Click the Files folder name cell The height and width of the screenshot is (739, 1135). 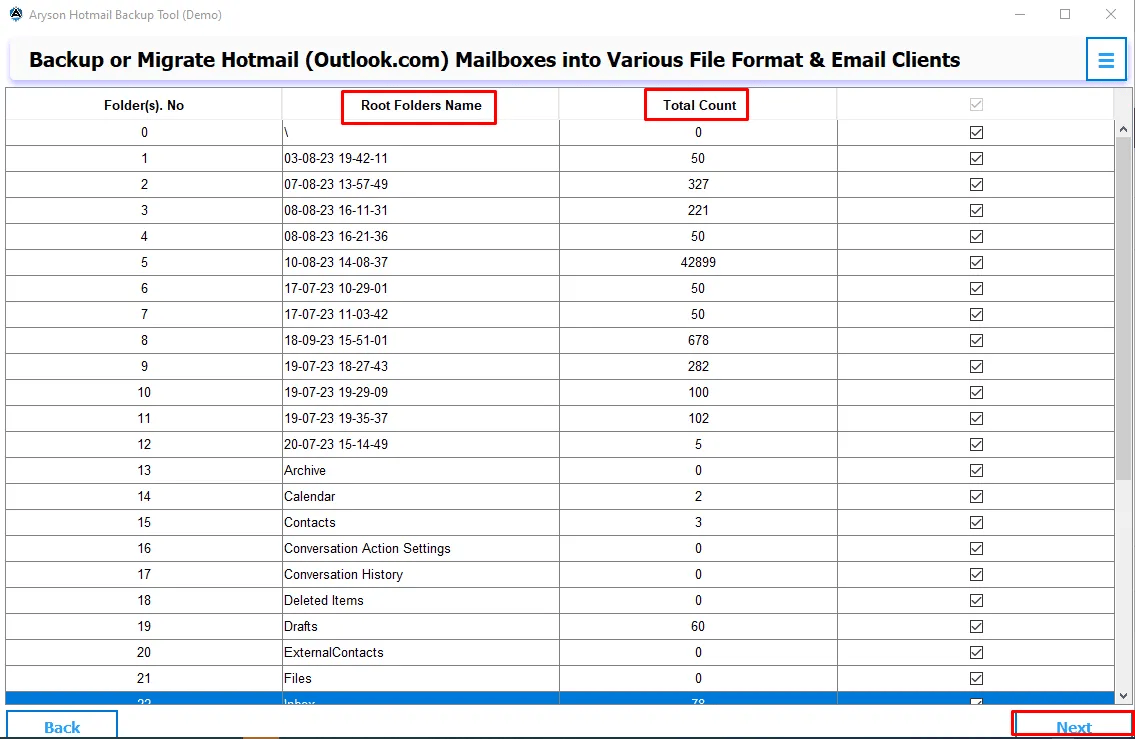tap(421, 679)
